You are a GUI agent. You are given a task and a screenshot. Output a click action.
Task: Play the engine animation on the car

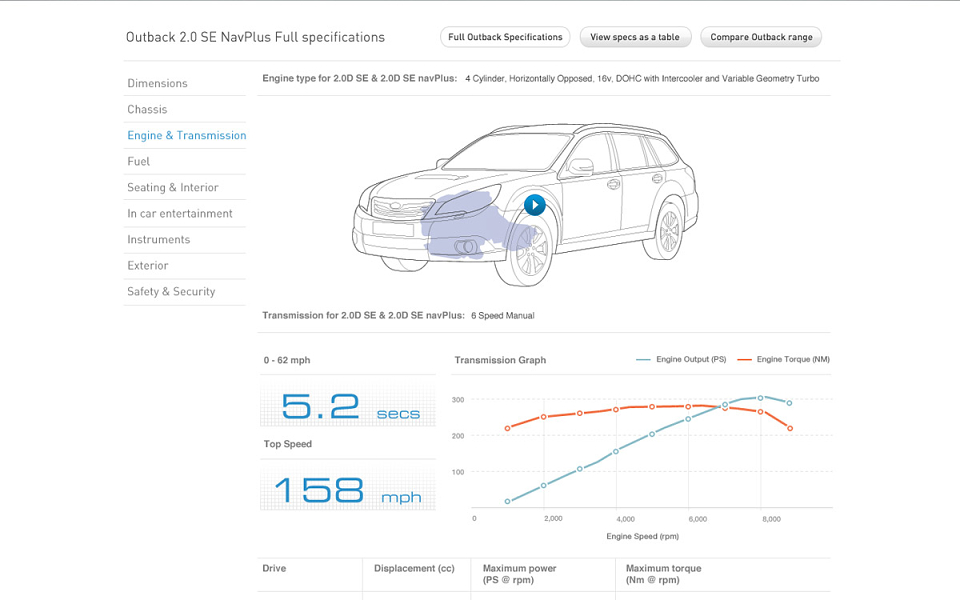tap(534, 205)
